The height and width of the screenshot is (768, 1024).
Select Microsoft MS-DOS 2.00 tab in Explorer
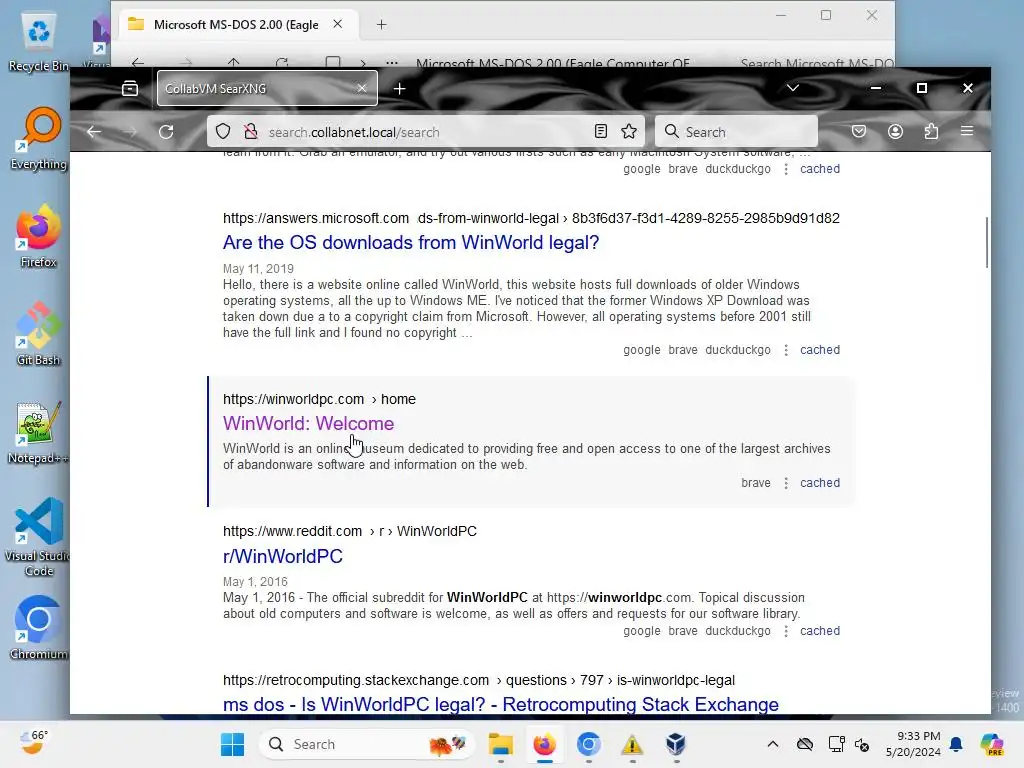[235, 25]
